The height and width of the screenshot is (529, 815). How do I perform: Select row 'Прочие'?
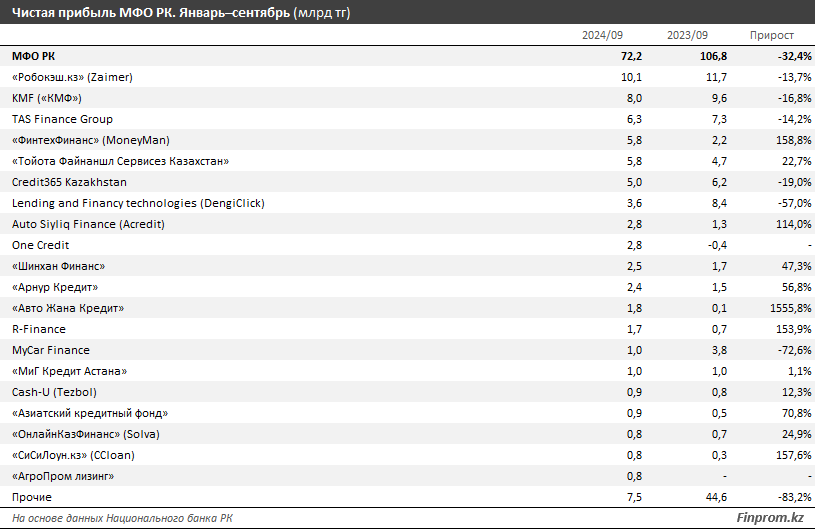pos(408,497)
